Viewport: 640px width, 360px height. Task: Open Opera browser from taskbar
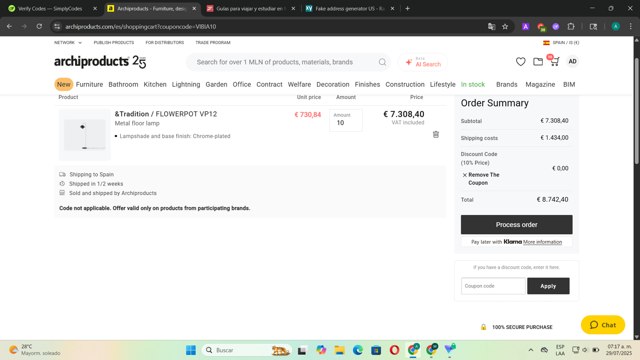(x=394, y=350)
